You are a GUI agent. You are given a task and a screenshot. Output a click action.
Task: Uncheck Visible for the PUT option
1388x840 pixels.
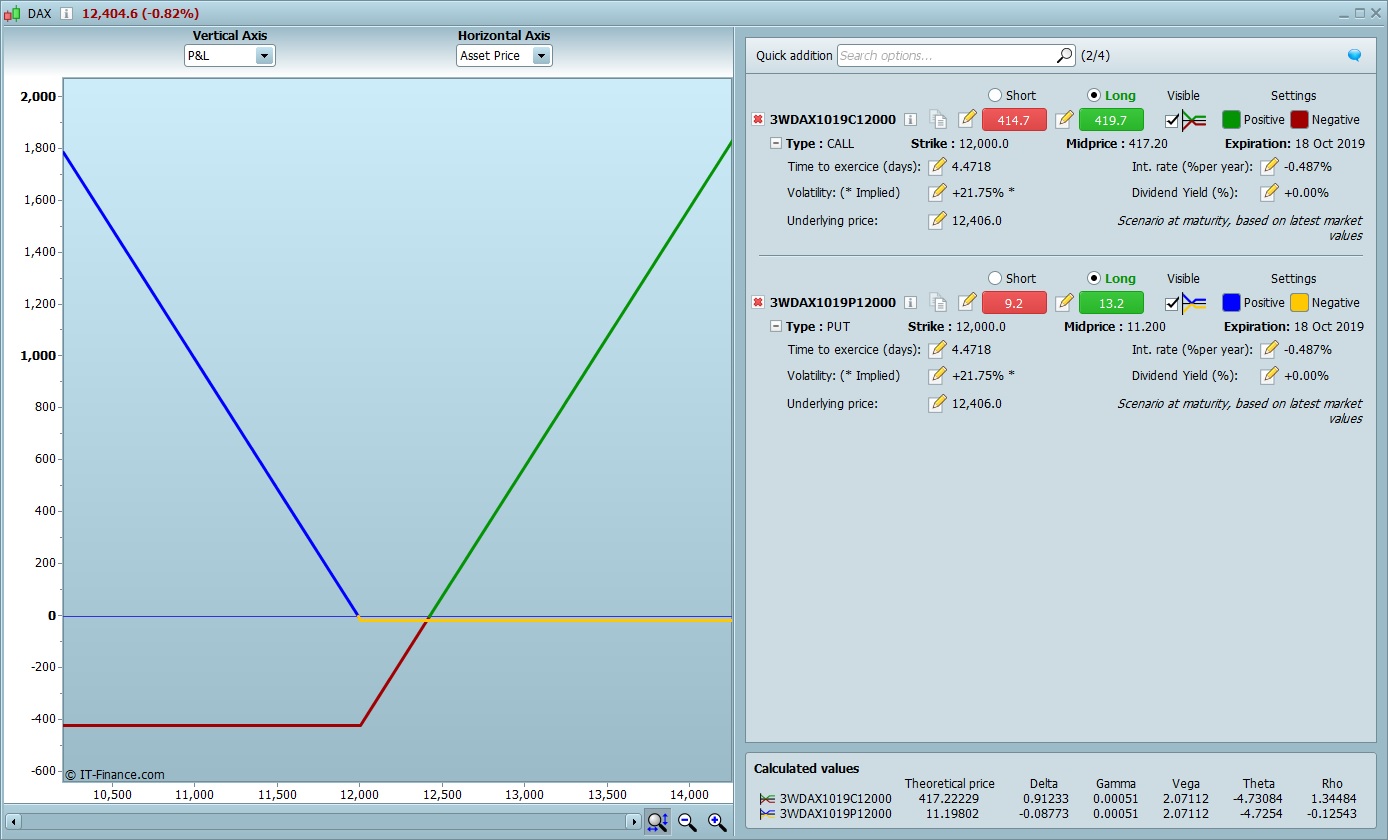(x=1172, y=303)
